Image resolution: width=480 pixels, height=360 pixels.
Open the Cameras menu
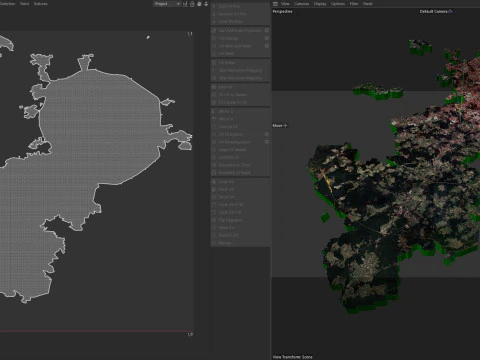click(x=301, y=4)
